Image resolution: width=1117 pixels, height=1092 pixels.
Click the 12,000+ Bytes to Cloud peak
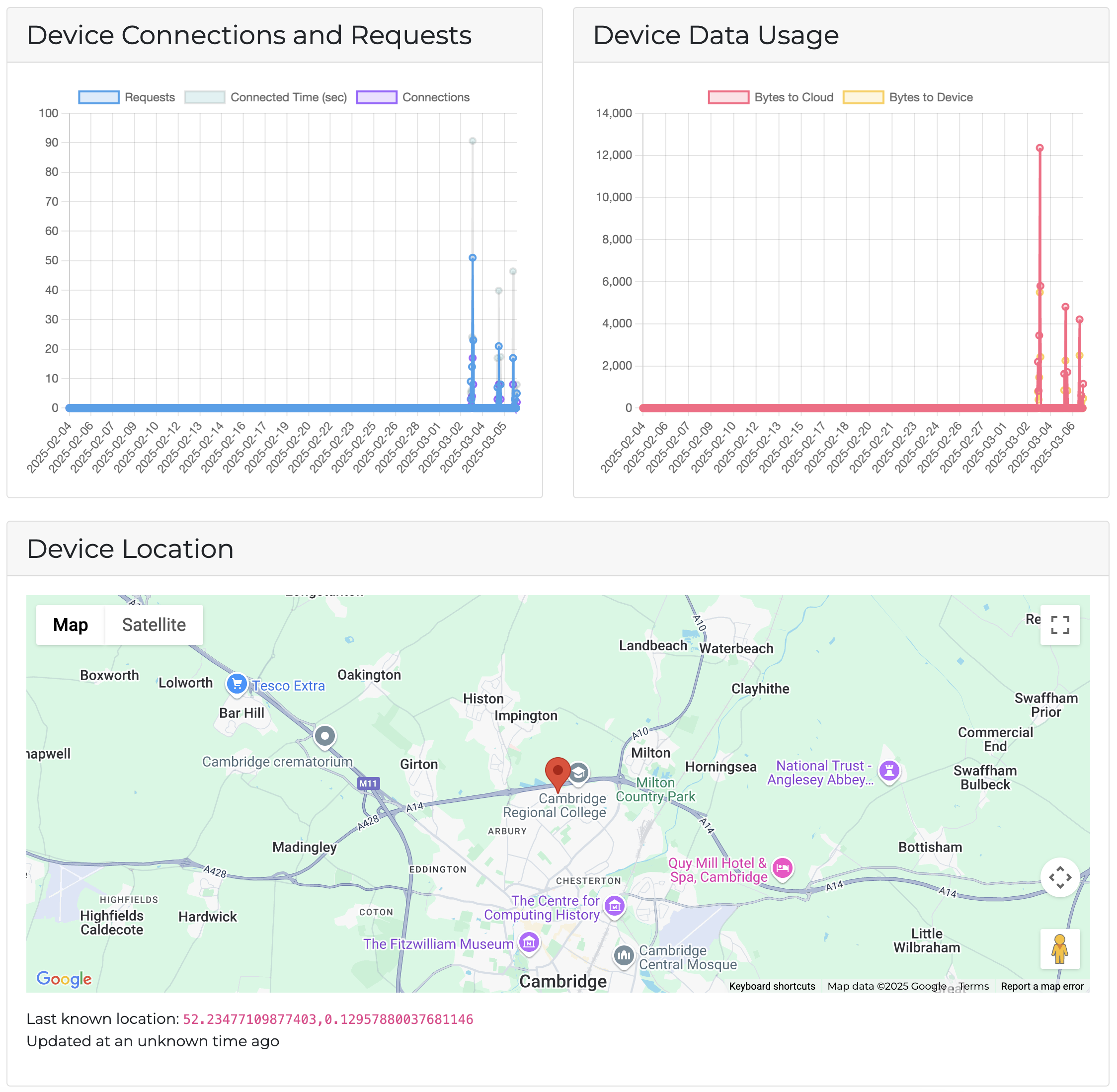click(x=1039, y=148)
